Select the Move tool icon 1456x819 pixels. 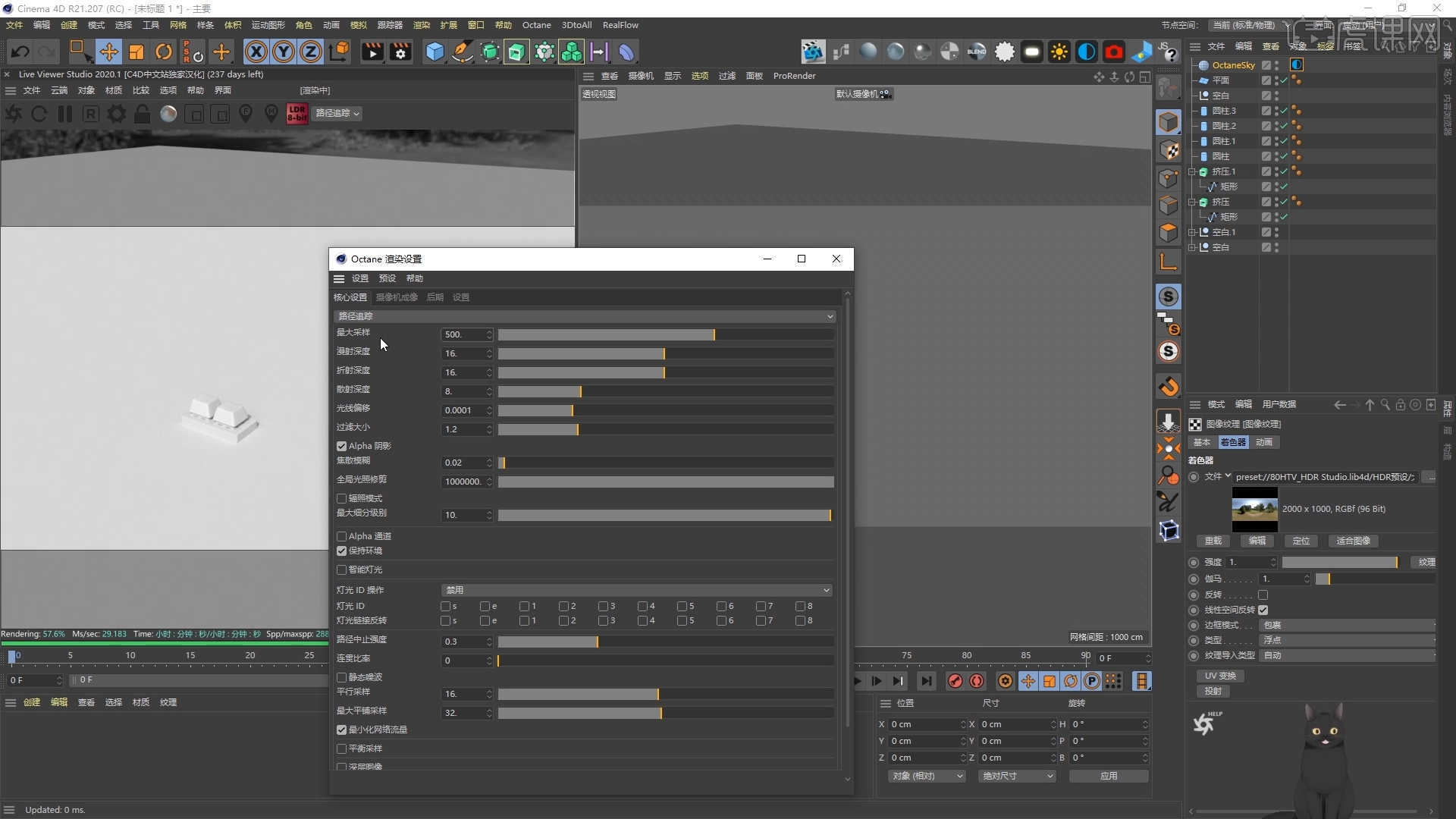pos(108,52)
